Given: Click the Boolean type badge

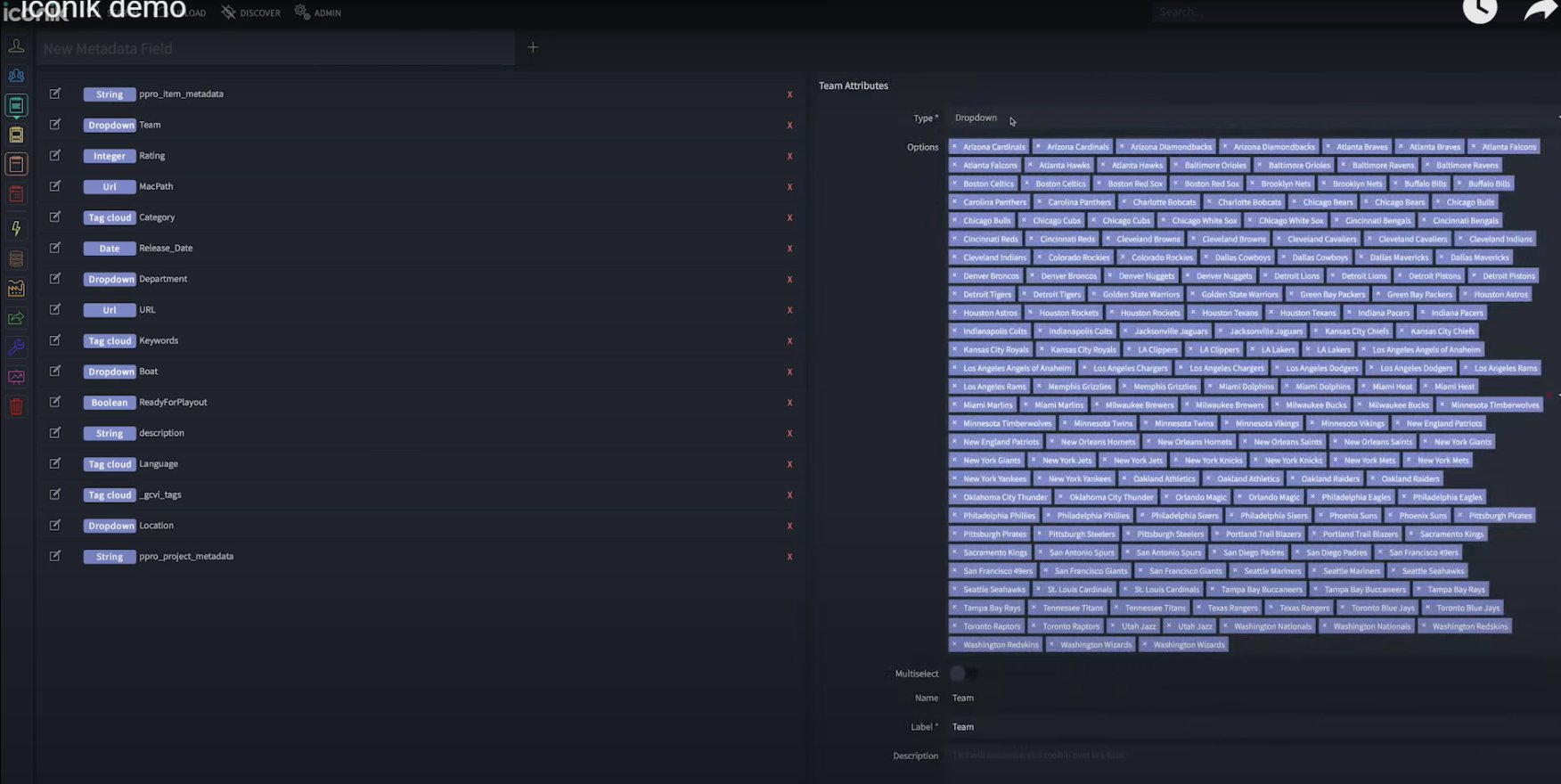Looking at the screenshot, I should pyautogui.click(x=110, y=403).
